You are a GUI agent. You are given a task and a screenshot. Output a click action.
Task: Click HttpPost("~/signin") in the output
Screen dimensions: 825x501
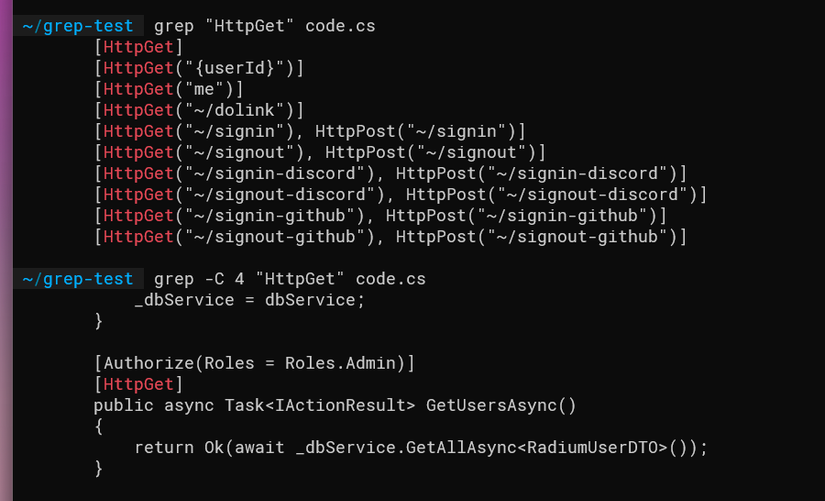point(415,131)
